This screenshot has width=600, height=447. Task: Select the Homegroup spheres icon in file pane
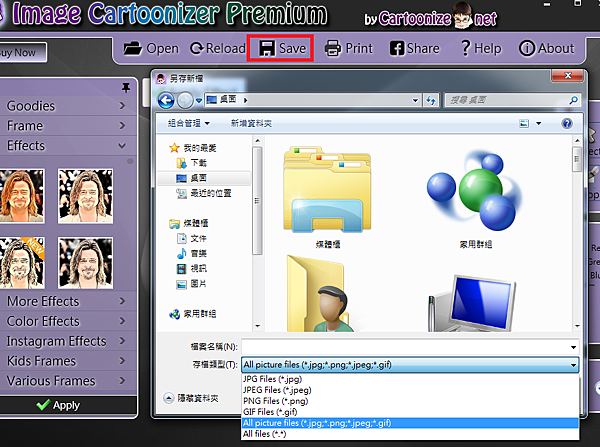[x=474, y=191]
